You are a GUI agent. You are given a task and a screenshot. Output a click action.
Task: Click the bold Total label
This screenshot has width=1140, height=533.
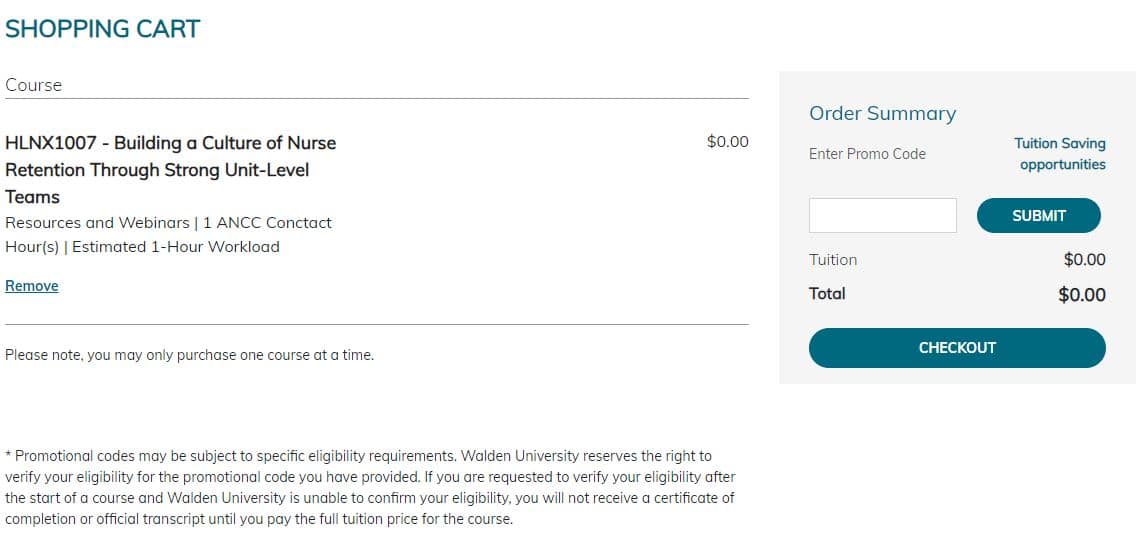tap(827, 294)
